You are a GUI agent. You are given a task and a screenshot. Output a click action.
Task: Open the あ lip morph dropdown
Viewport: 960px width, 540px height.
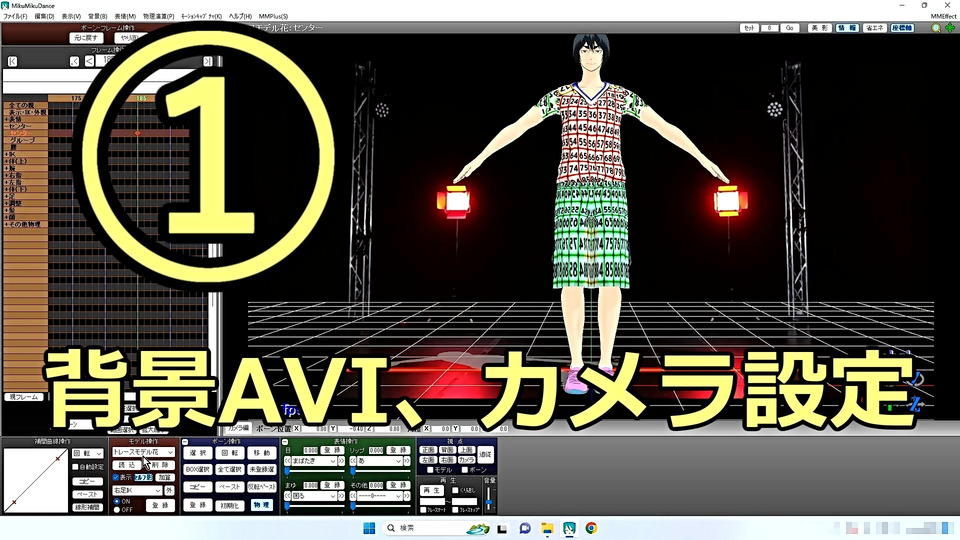click(x=380, y=461)
